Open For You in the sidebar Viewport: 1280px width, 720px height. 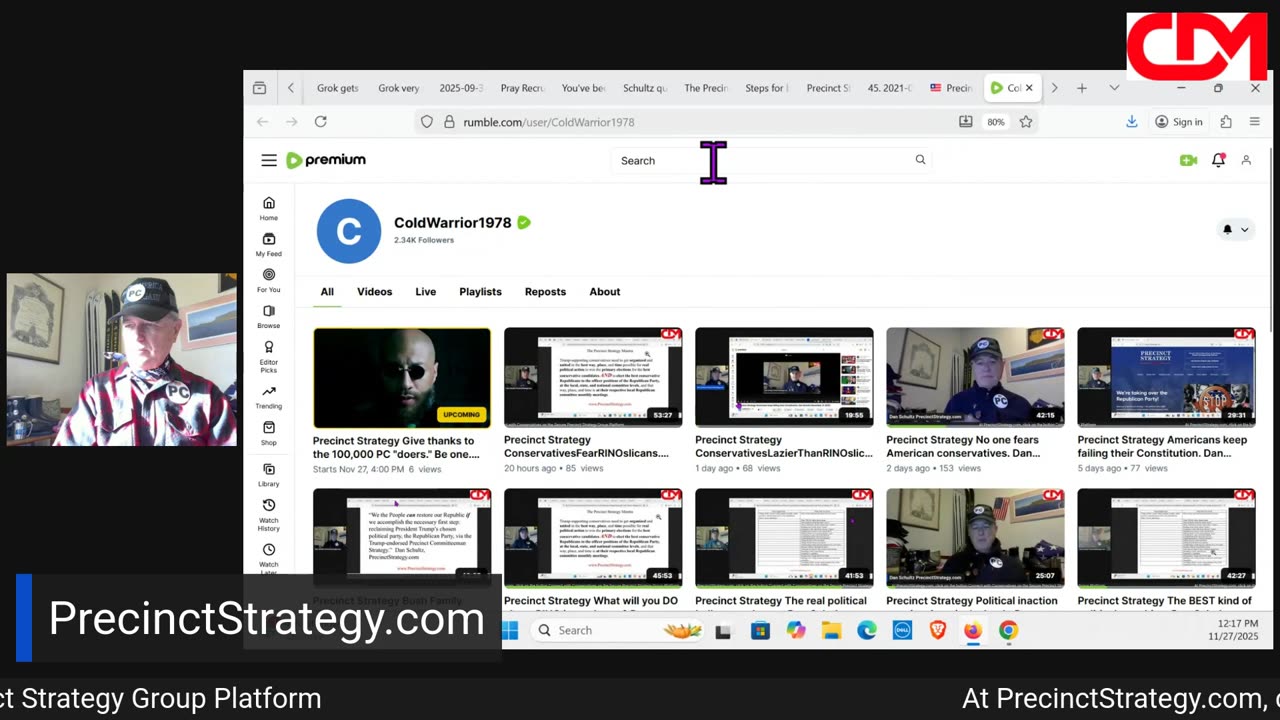pos(269,281)
